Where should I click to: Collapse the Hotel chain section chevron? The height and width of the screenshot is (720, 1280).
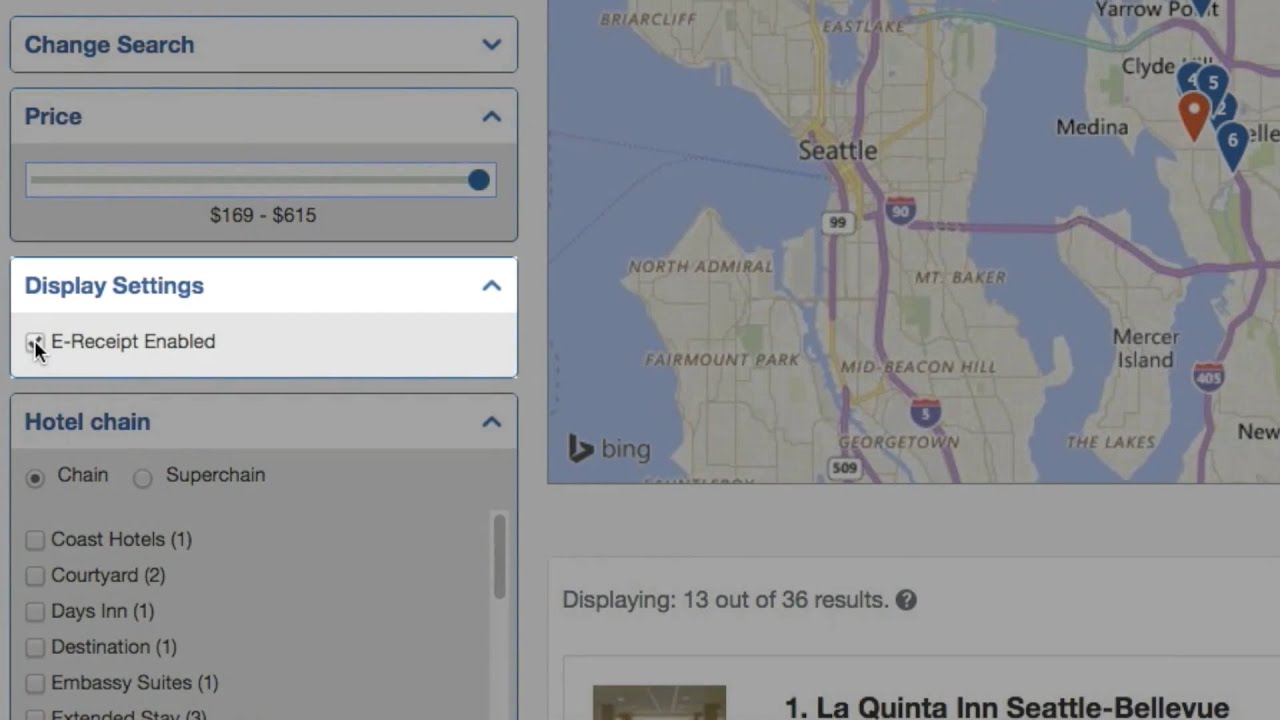tap(491, 422)
